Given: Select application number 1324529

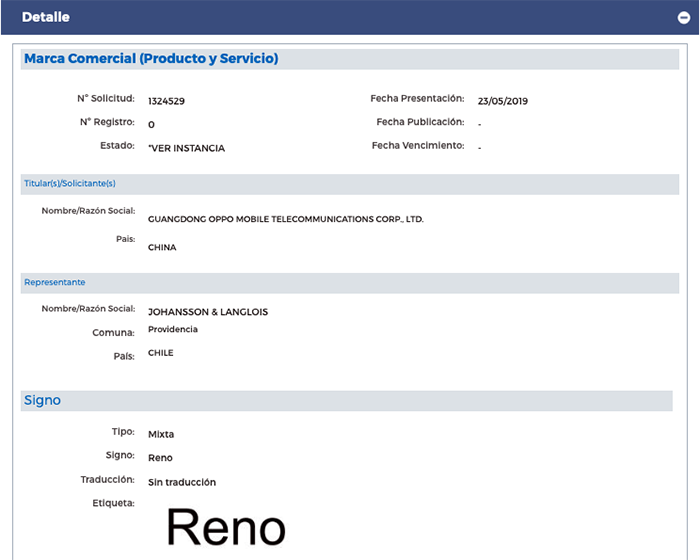Looking at the screenshot, I should 166,101.
